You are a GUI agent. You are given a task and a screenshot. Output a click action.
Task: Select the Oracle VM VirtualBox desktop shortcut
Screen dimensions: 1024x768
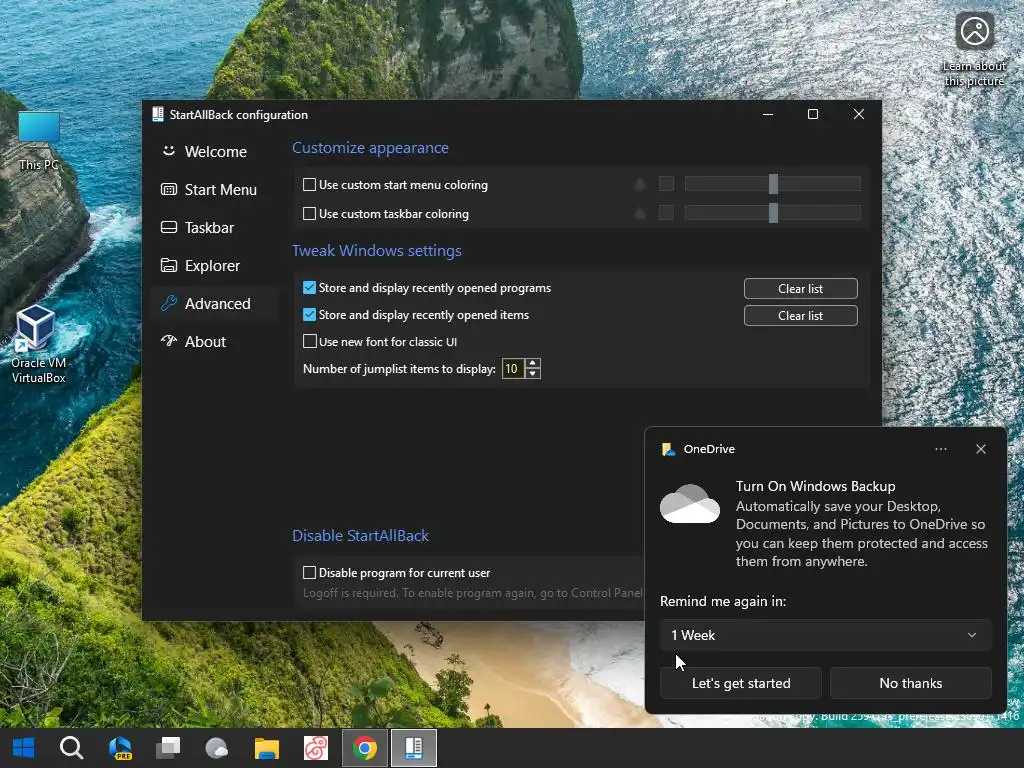click(x=38, y=344)
